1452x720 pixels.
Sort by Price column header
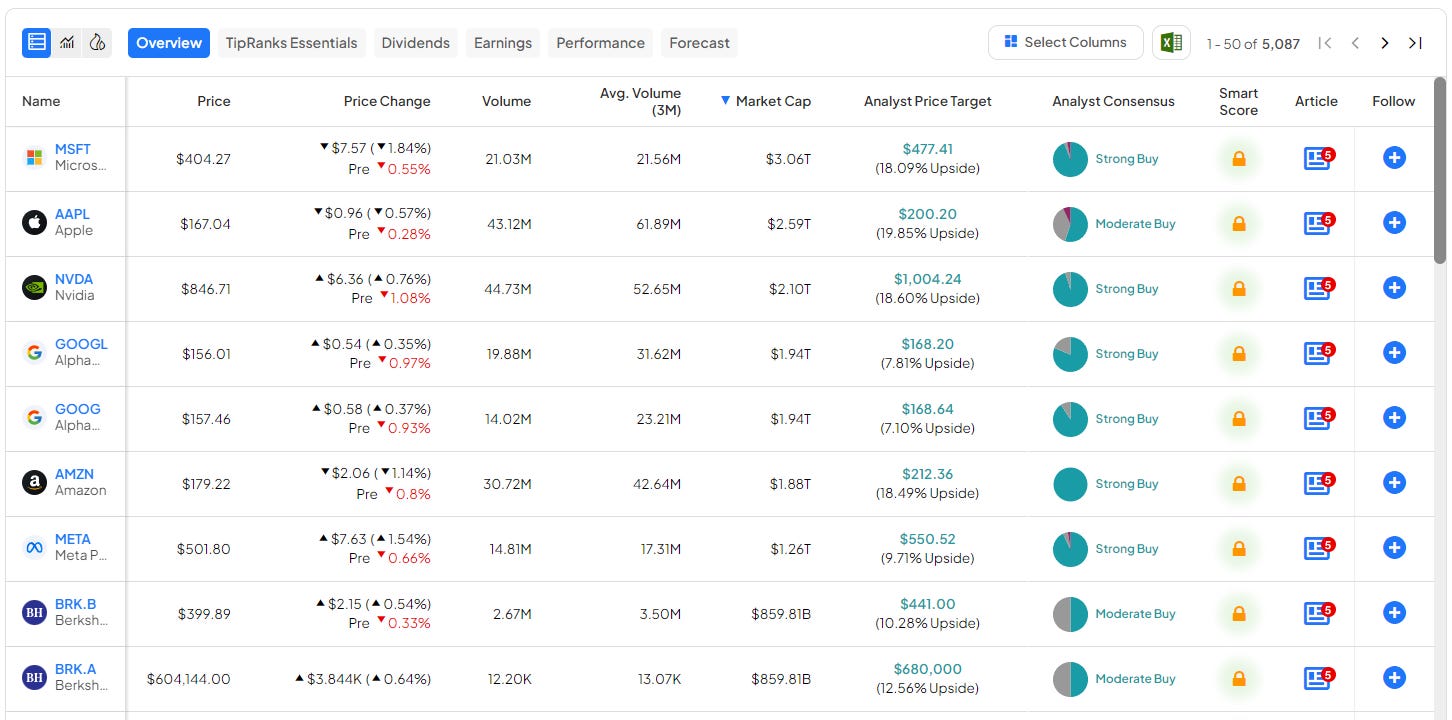[214, 101]
